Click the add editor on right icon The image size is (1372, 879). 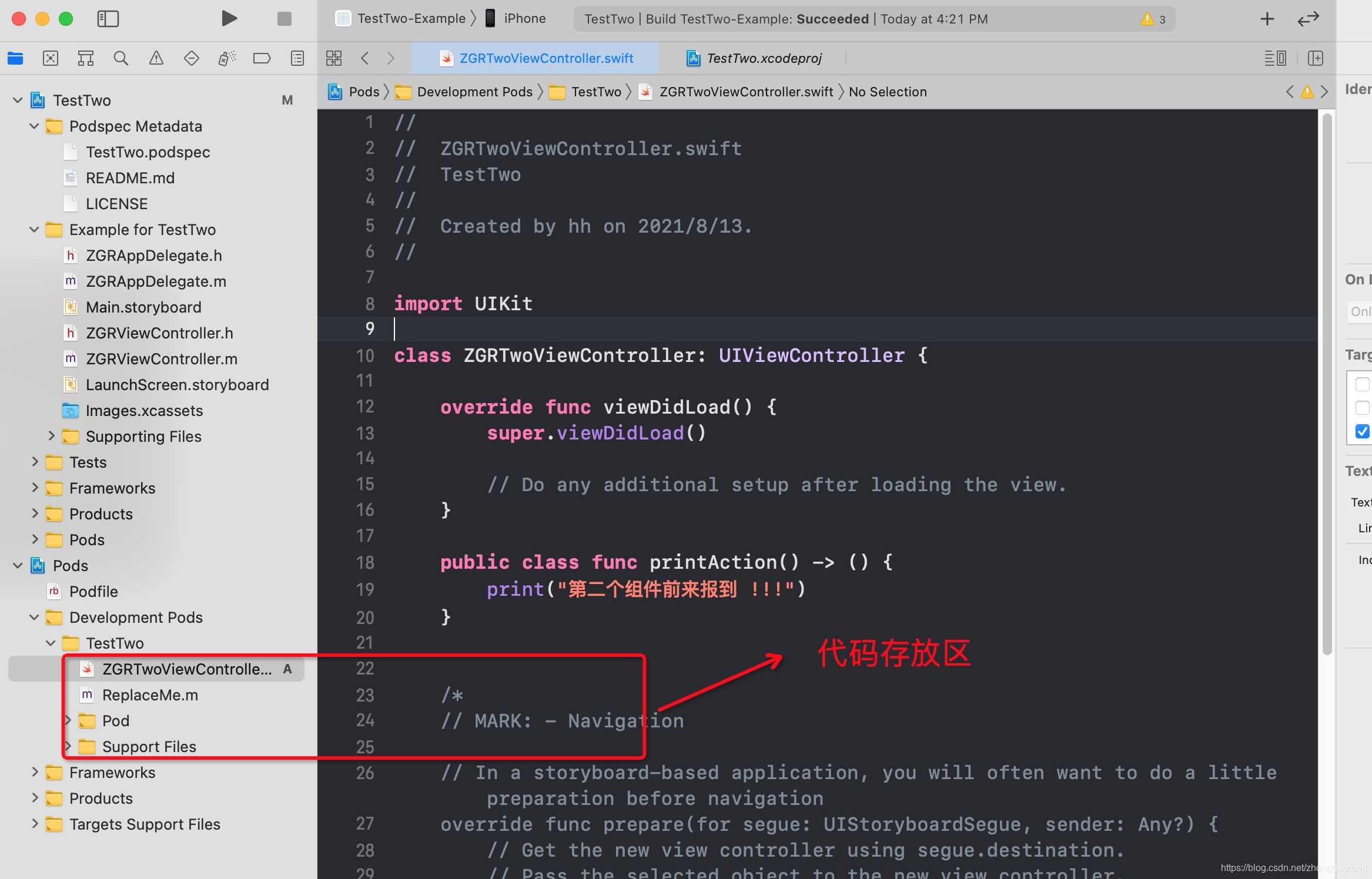click(x=1315, y=58)
